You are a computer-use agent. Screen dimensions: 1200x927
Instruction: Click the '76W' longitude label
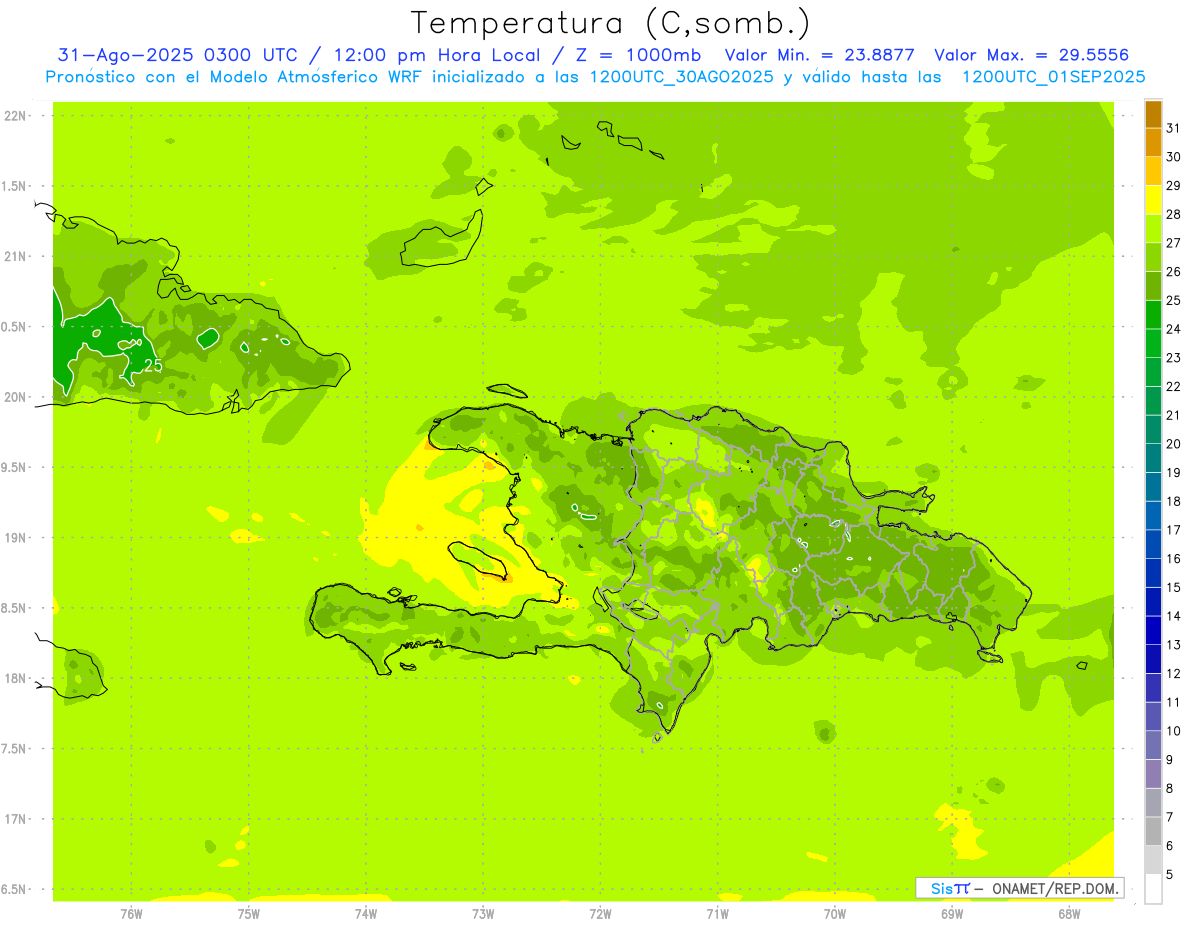131,914
